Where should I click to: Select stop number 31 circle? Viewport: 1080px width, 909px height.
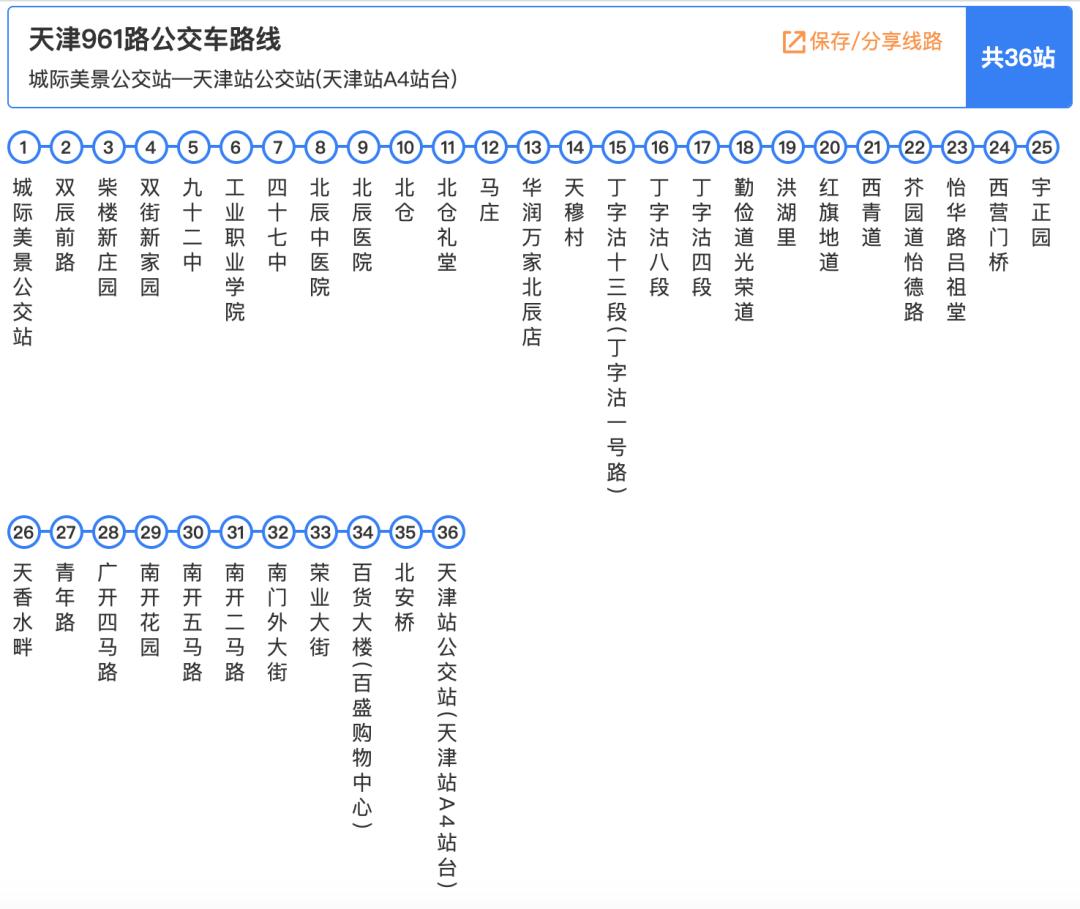click(x=236, y=532)
